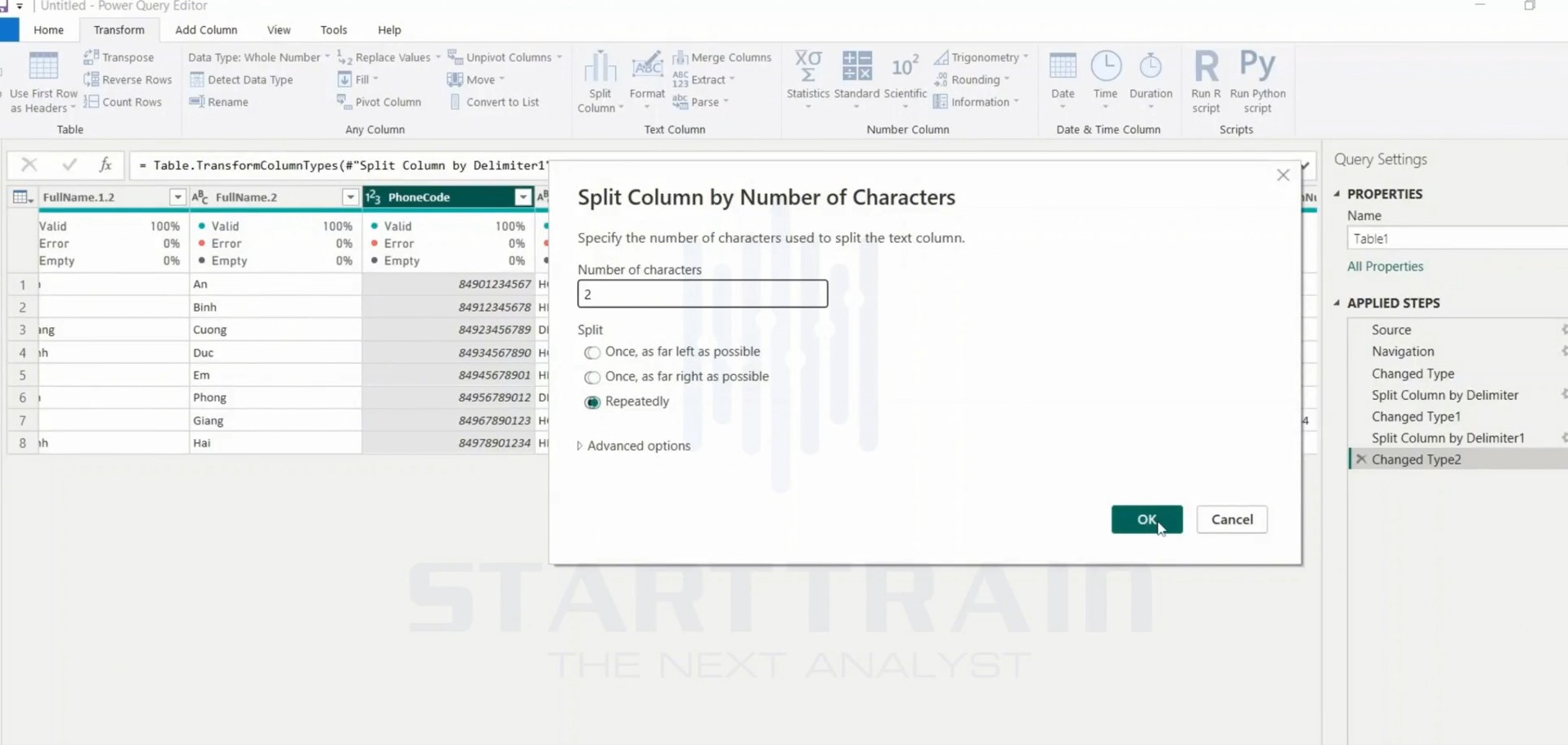Open the View ribbon tab
Image resolution: width=1568 pixels, height=745 pixels.
278,29
